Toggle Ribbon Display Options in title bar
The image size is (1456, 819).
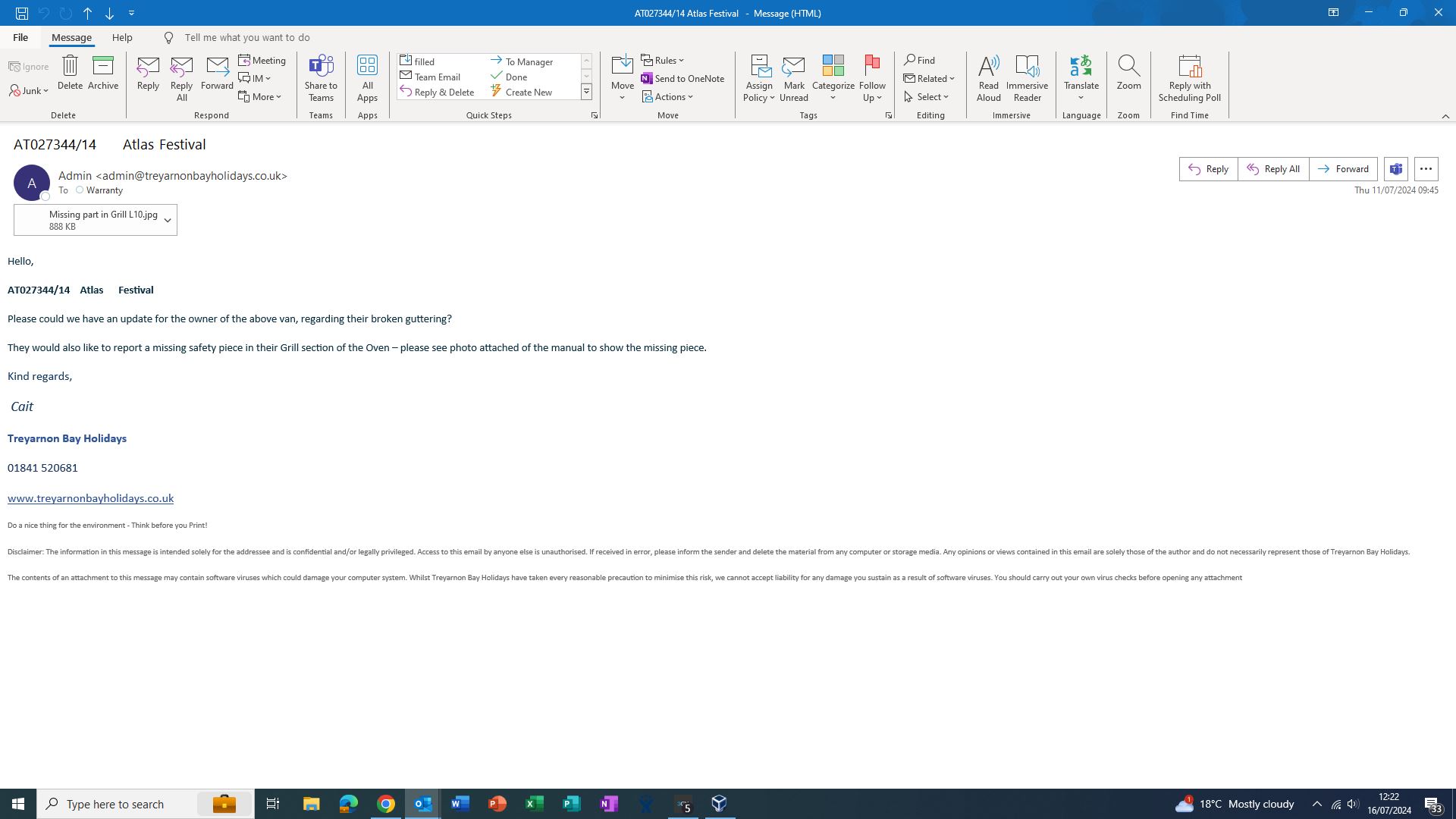pyautogui.click(x=1332, y=13)
